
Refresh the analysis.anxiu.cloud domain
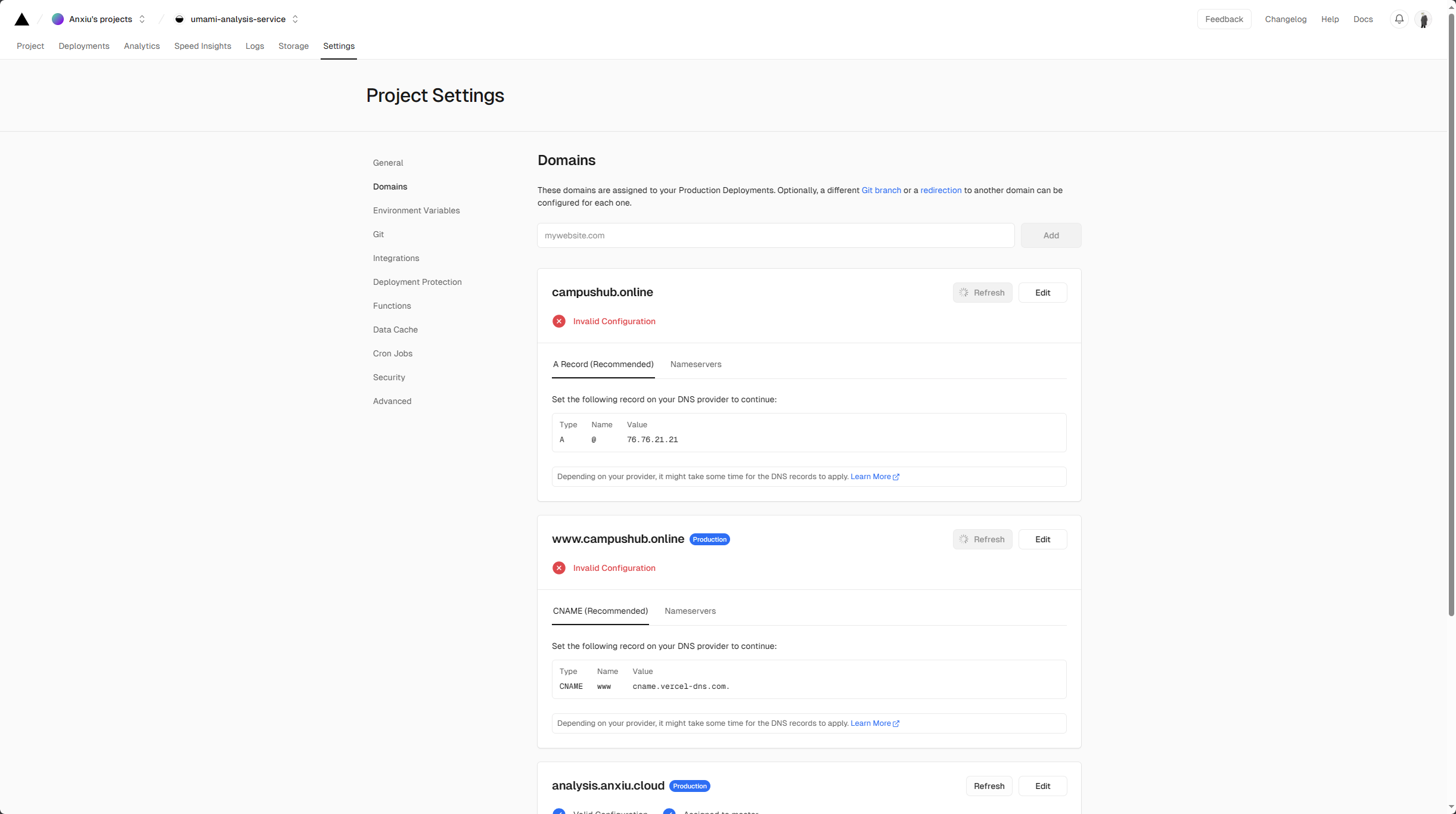coord(989,786)
